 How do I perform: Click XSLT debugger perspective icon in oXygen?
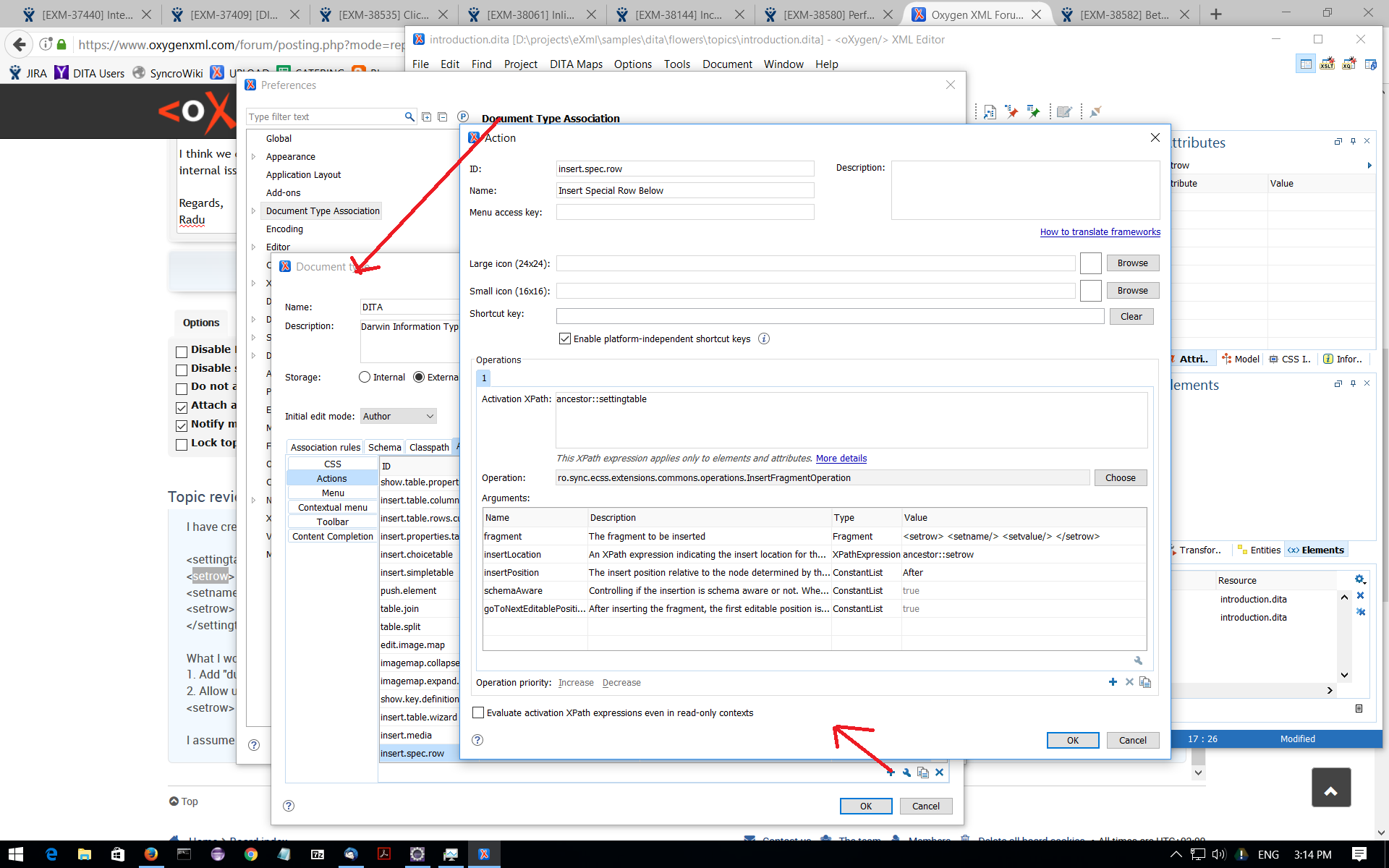pyautogui.click(x=1327, y=64)
